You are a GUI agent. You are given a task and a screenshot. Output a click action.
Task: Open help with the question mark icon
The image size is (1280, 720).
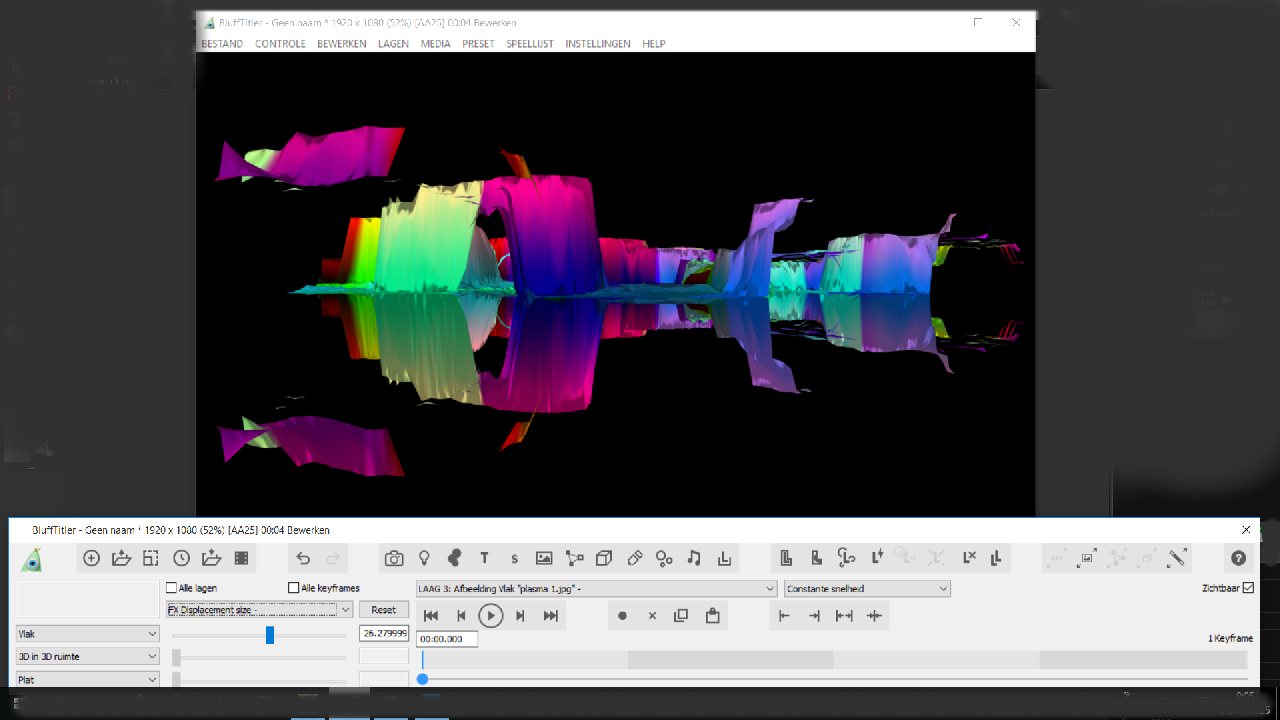[x=1238, y=559]
